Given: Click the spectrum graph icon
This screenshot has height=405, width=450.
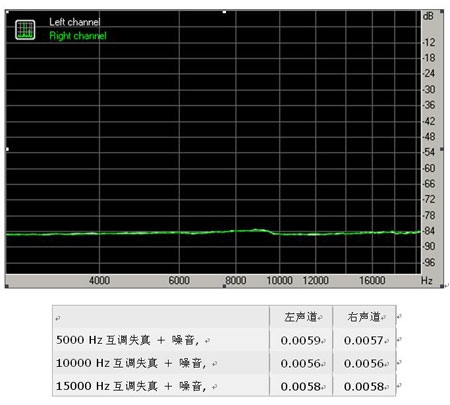Looking at the screenshot, I should (x=25, y=30).
